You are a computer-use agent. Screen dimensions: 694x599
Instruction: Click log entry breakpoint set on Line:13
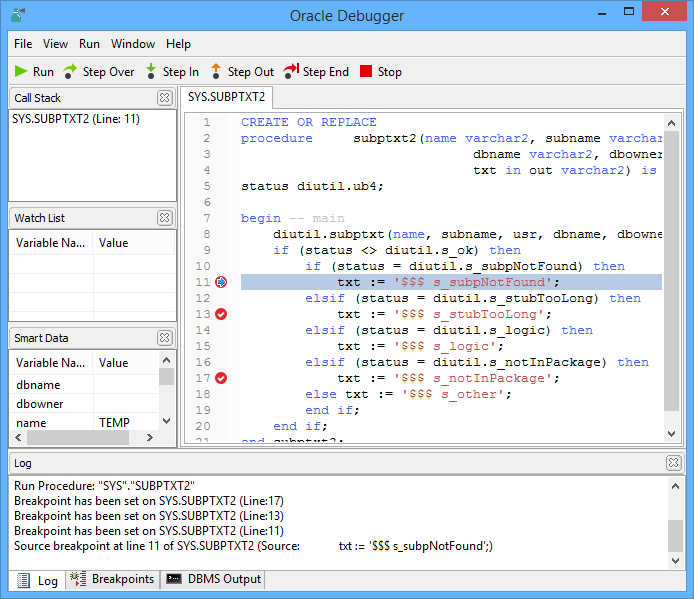click(149, 516)
